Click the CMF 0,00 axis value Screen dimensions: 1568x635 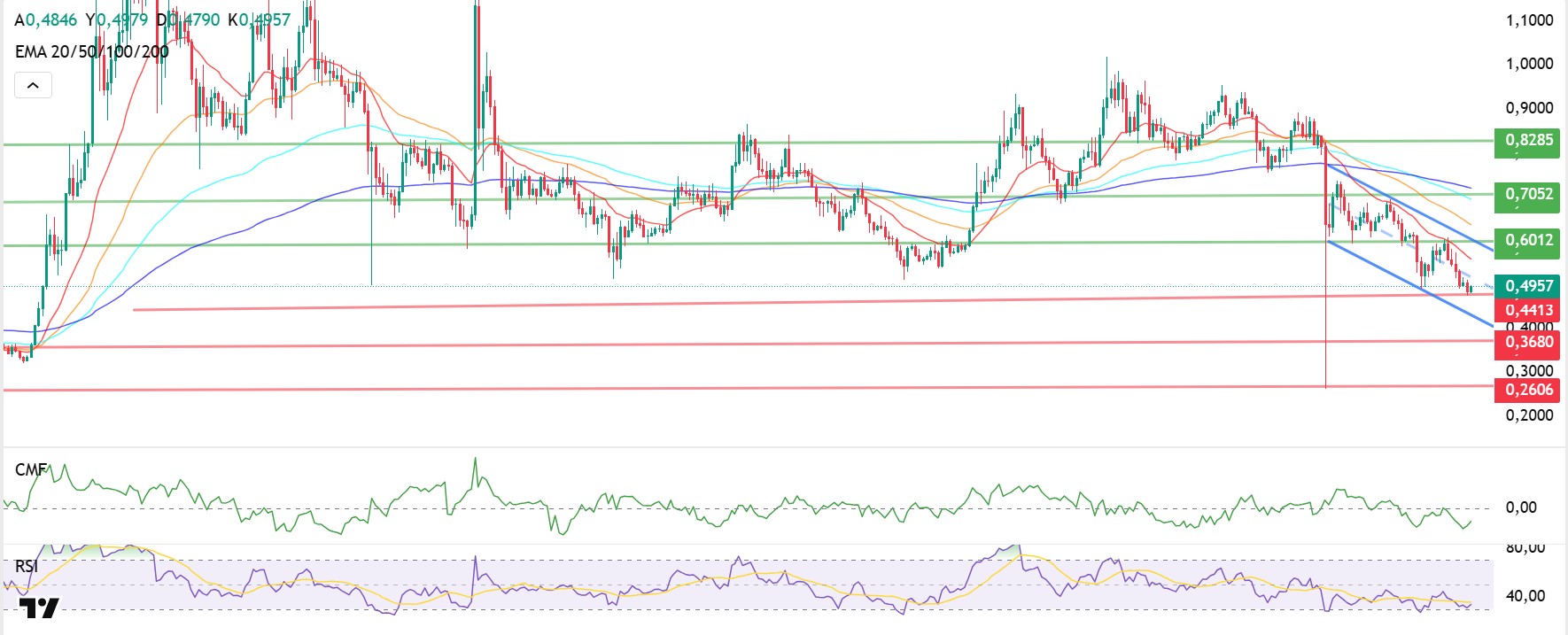pyautogui.click(x=1521, y=507)
